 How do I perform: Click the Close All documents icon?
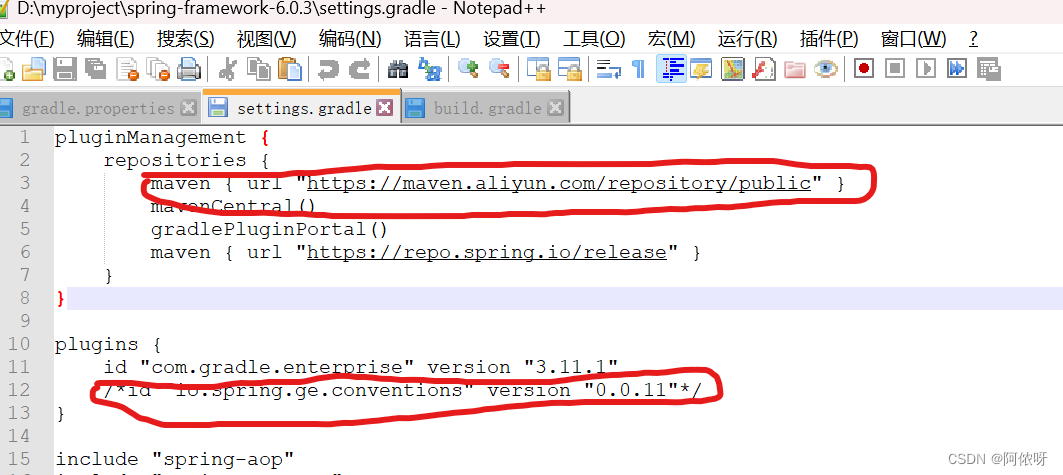pyautogui.click(x=158, y=68)
